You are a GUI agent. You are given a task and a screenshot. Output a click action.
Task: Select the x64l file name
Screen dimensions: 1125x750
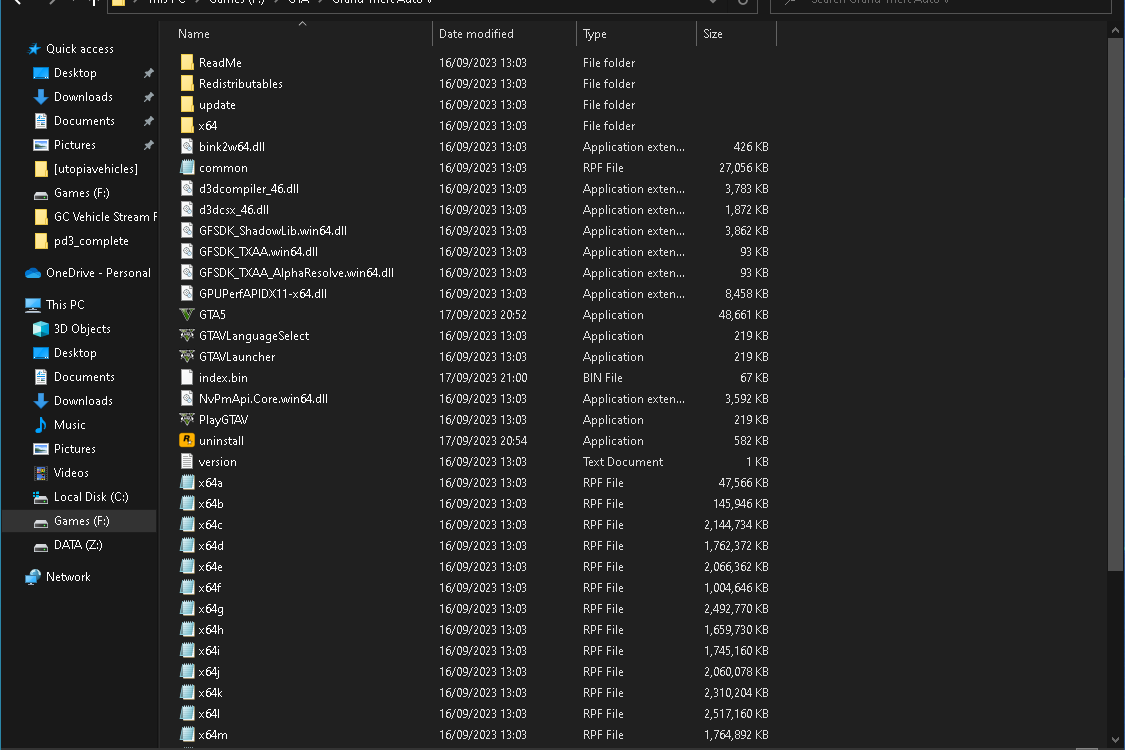coord(209,713)
